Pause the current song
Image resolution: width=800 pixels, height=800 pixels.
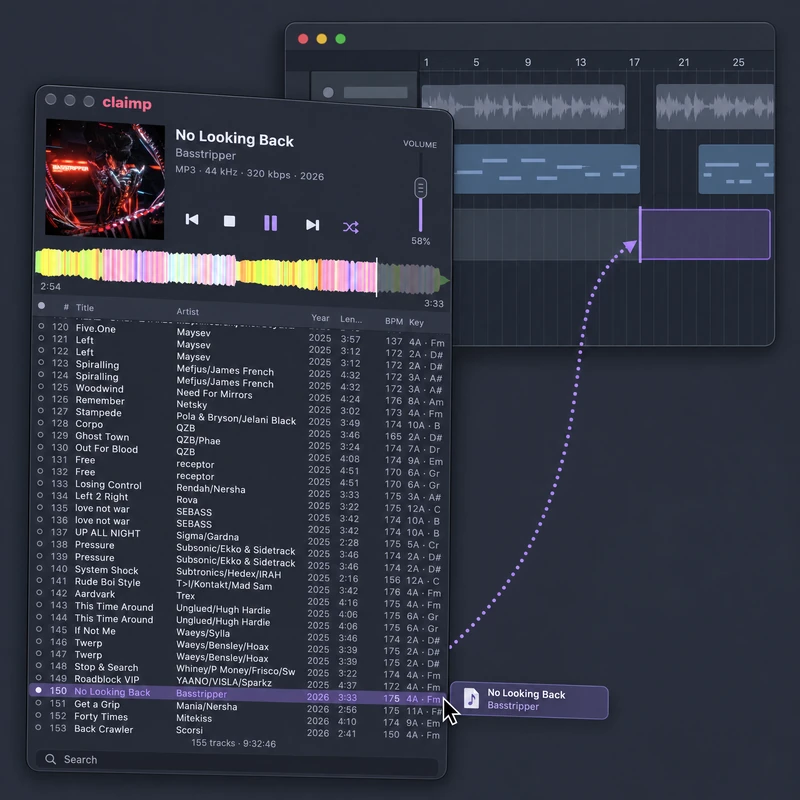(270, 223)
